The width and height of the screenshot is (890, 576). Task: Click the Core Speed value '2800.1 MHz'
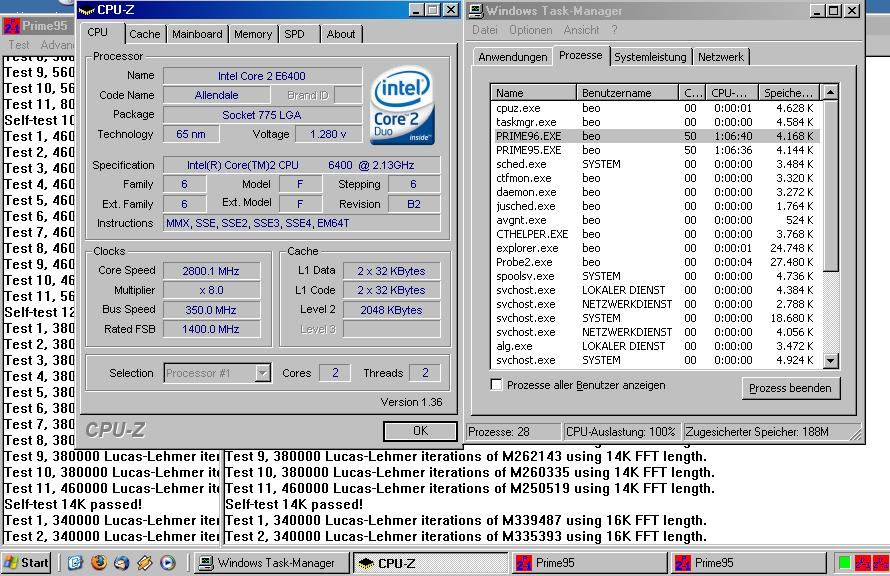(211, 271)
